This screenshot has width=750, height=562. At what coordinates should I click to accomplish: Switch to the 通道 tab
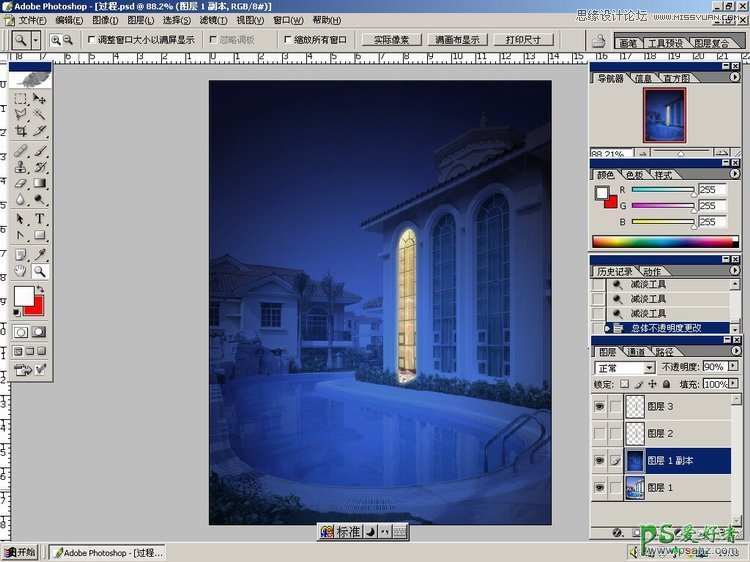click(x=636, y=352)
